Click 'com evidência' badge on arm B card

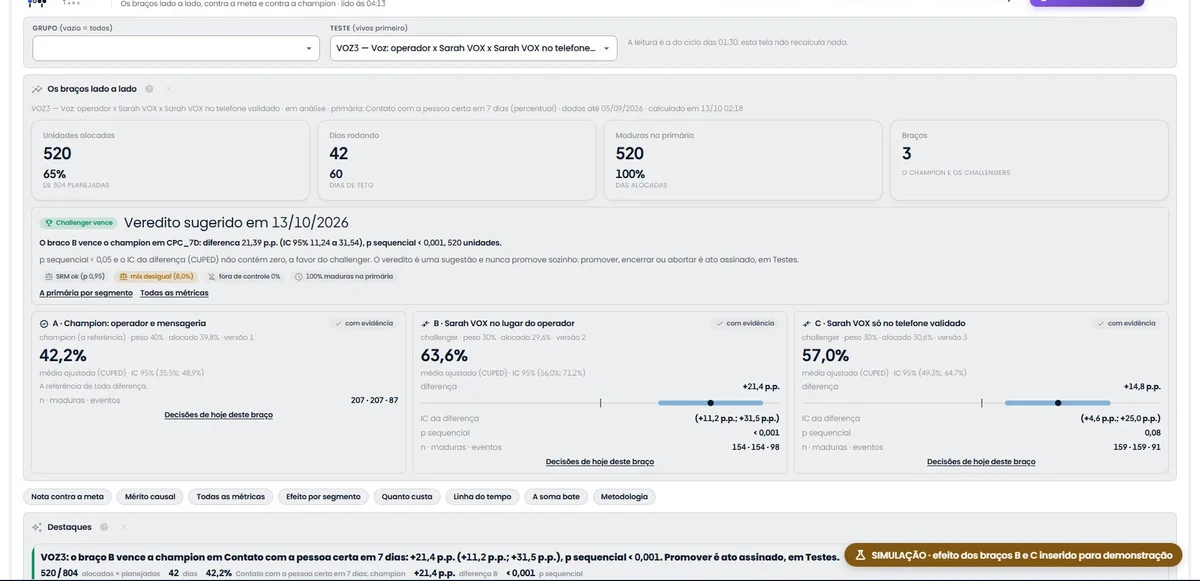(x=746, y=323)
